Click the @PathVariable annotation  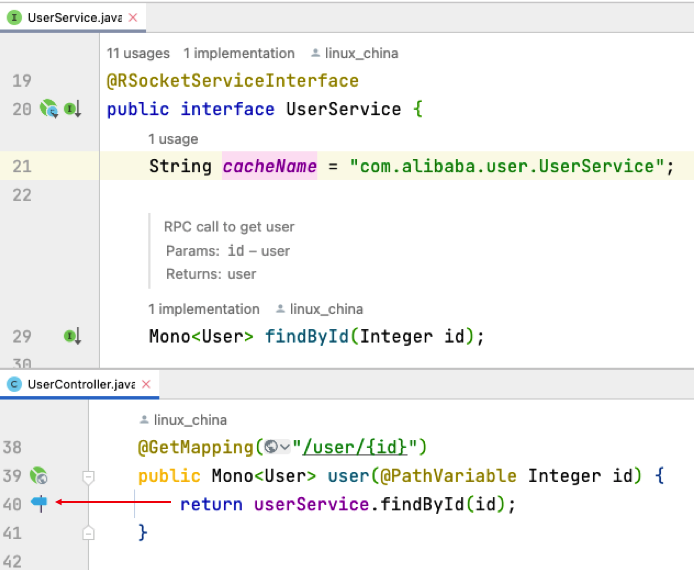click(x=449, y=476)
